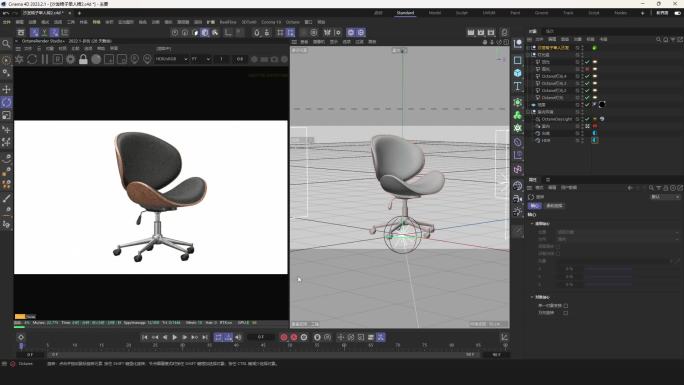Viewport: 684px width, 385px height.
Task: Close the current cd4 document tab
Action: pyautogui.click(x=70, y=13)
